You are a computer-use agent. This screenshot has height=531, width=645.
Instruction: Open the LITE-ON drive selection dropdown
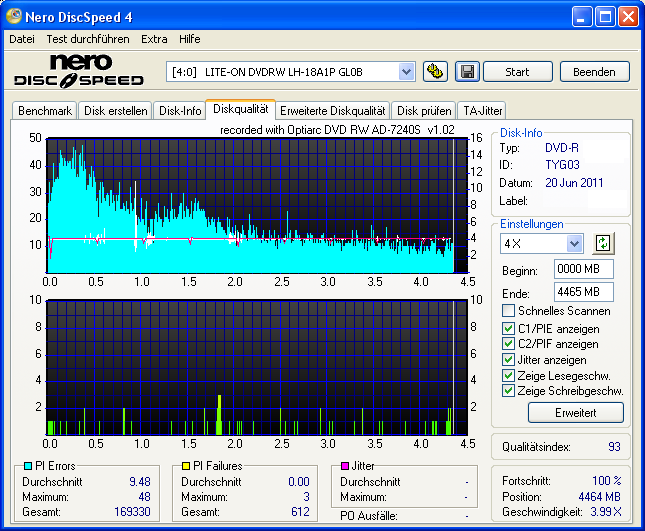pyautogui.click(x=406, y=71)
